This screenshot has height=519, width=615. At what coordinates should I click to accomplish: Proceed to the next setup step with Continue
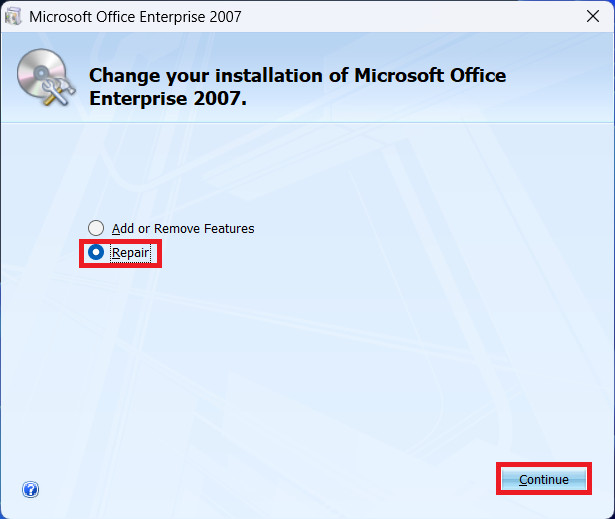click(x=543, y=479)
